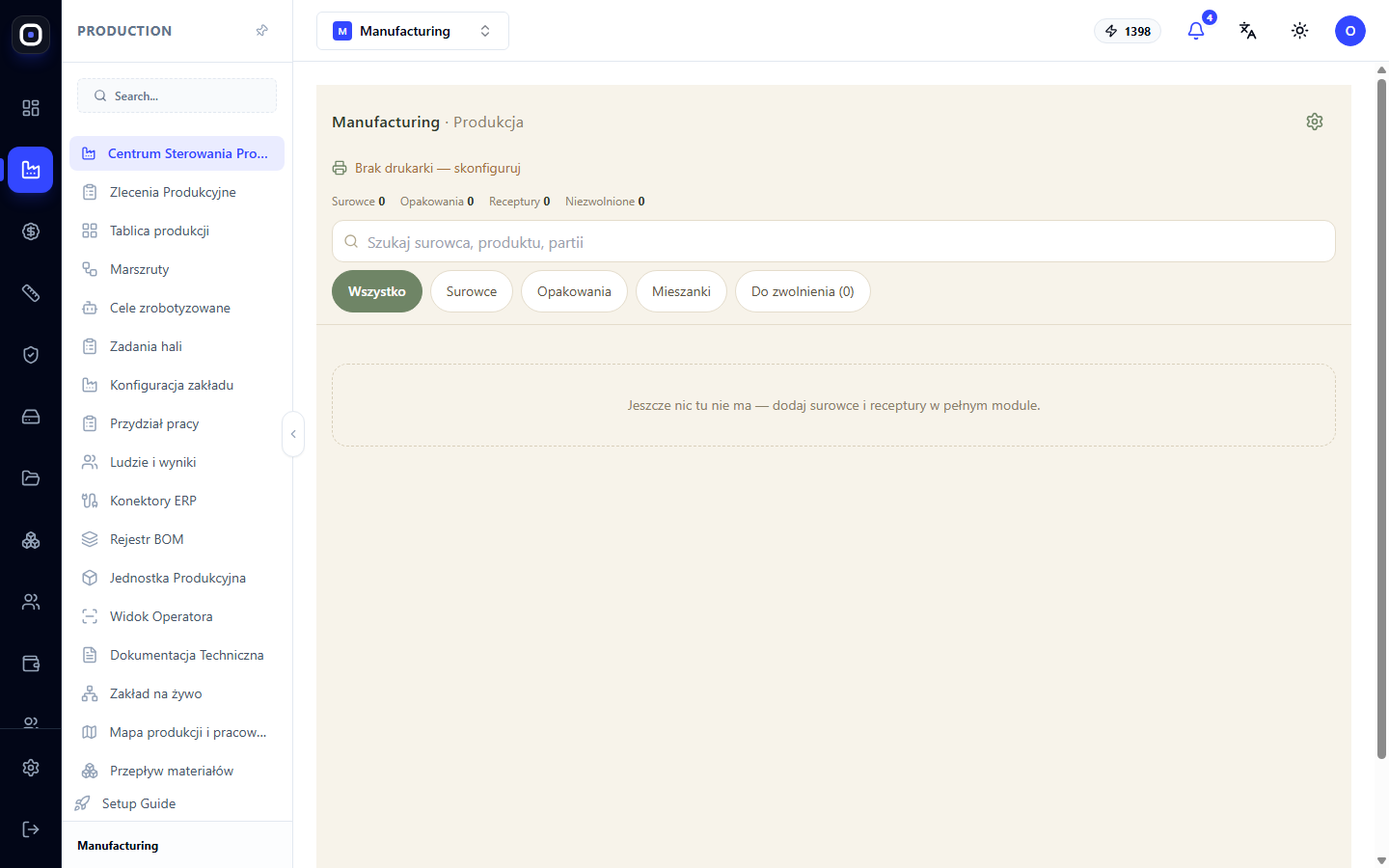
Task: Select the Wszystko filter pill
Action: pyautogui.click(x=377, y=291)
